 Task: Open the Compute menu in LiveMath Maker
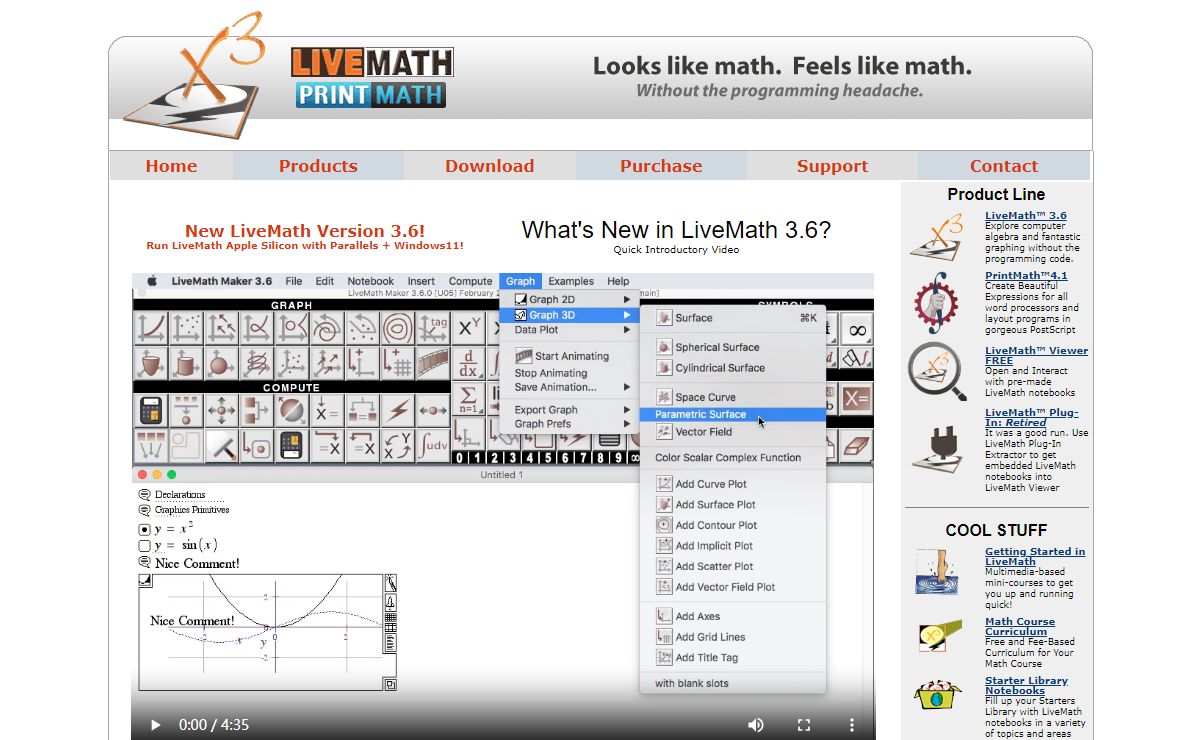click(470, 281)
